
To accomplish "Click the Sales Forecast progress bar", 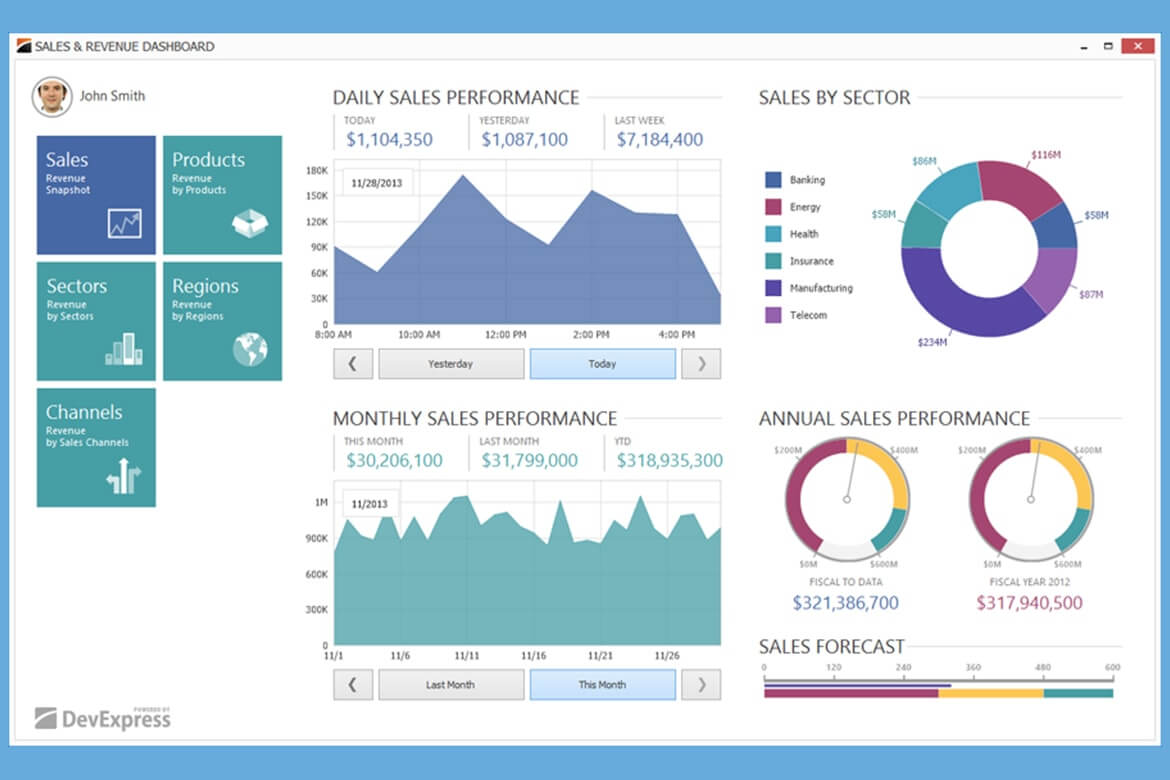I will point(937,692).
